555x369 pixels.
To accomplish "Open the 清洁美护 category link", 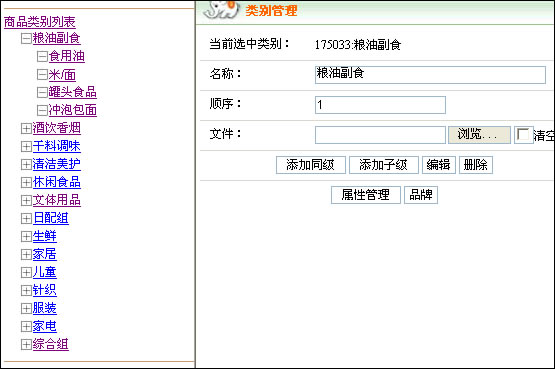I will coord(57,165).
